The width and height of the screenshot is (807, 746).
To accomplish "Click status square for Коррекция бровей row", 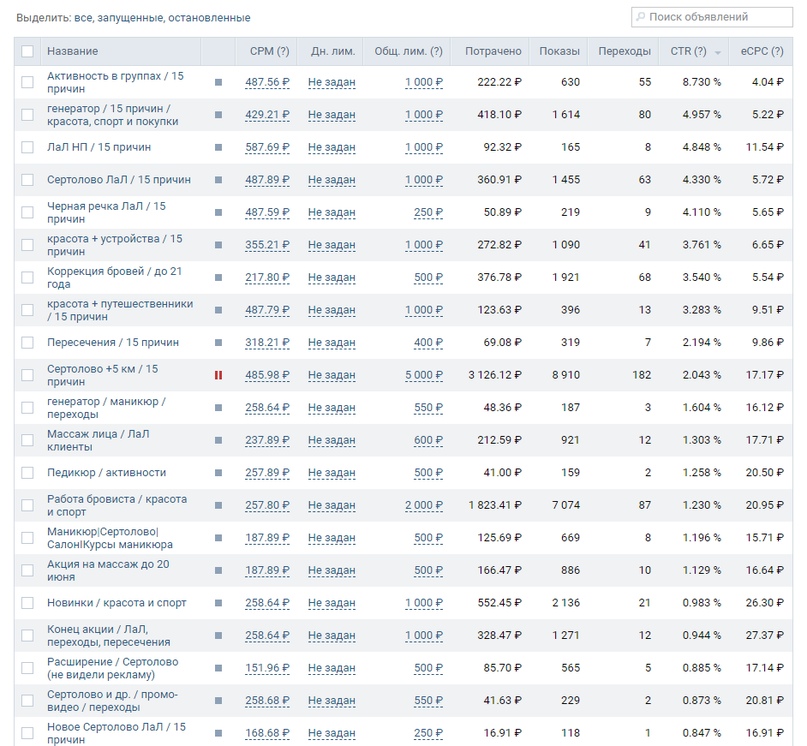I will (x=218, y=277).
